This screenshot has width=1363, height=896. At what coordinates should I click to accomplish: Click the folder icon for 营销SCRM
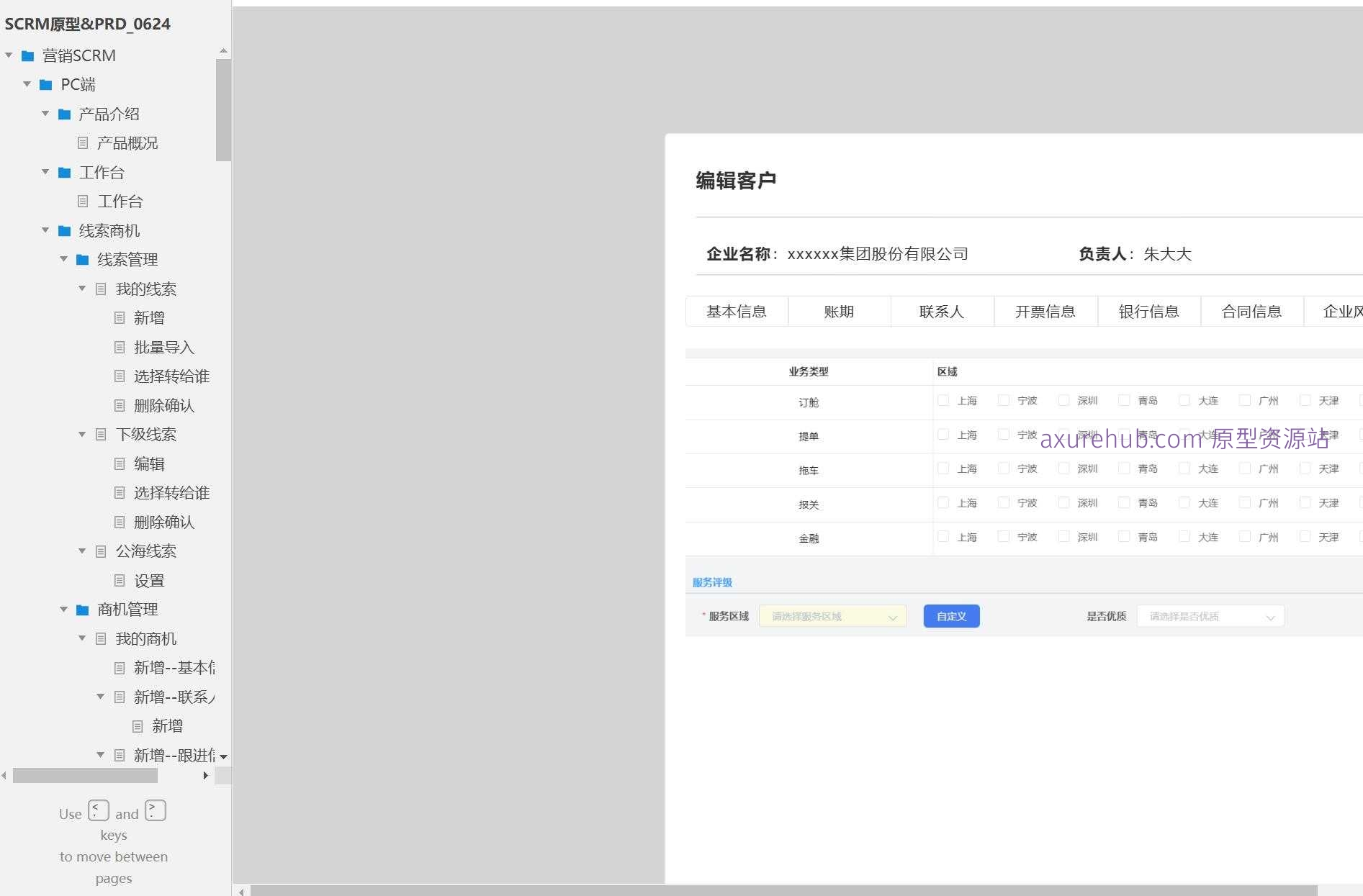(x=27, y=55)
